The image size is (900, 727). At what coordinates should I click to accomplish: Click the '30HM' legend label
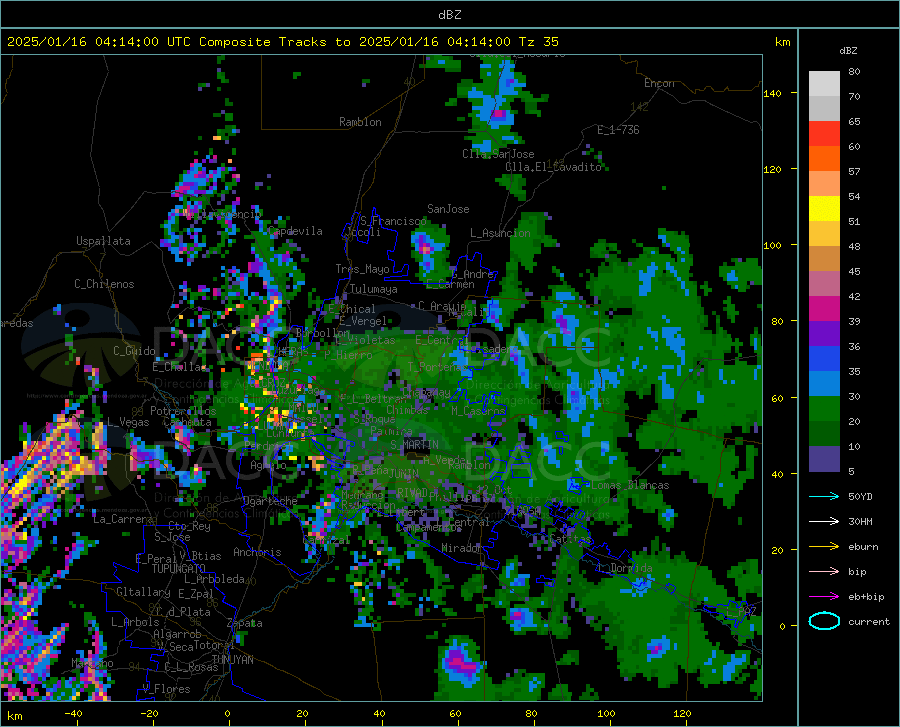(x=860, y=522)
